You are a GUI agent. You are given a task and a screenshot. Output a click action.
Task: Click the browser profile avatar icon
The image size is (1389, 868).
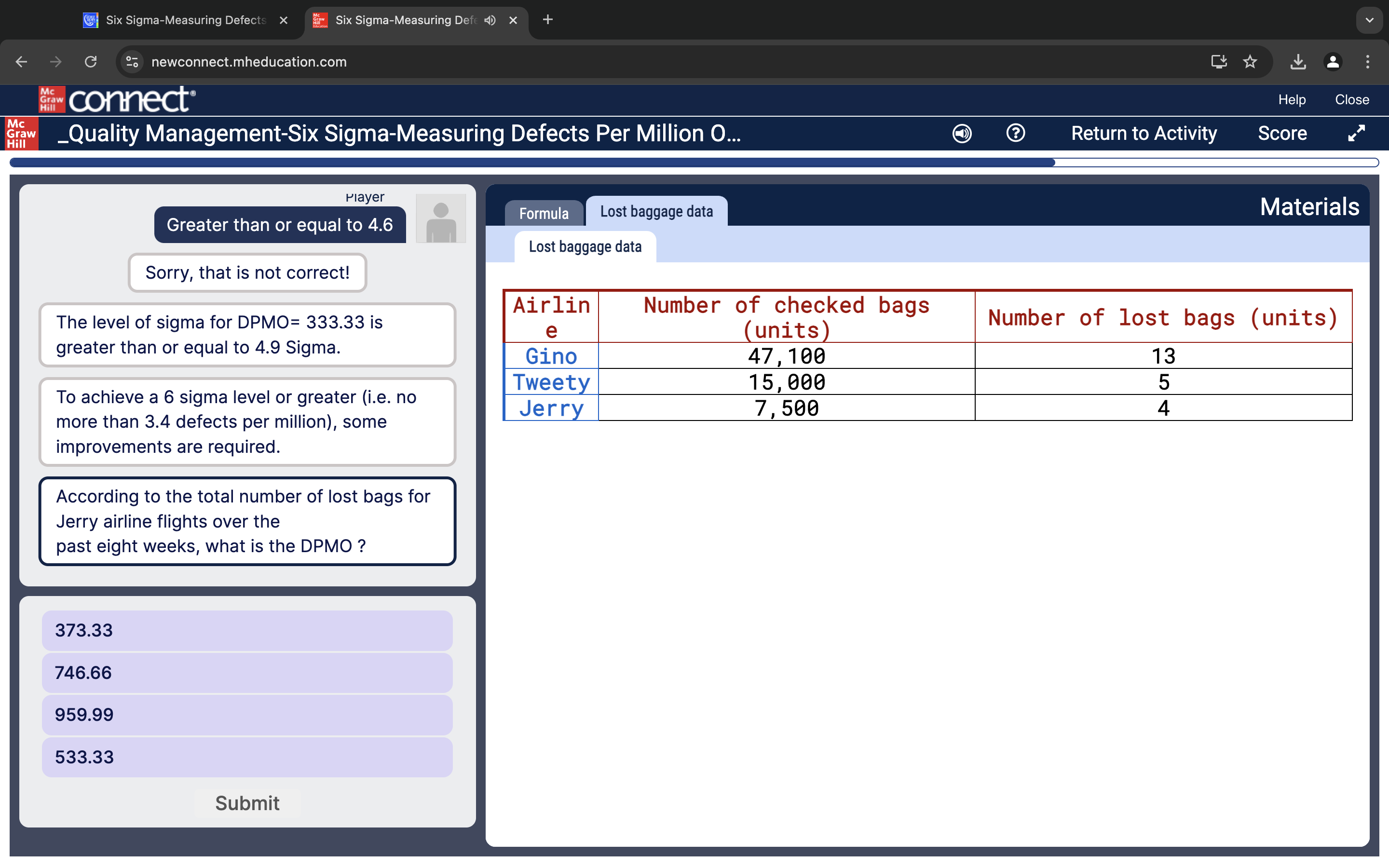pyautogui.click(x=1333, y=61)
